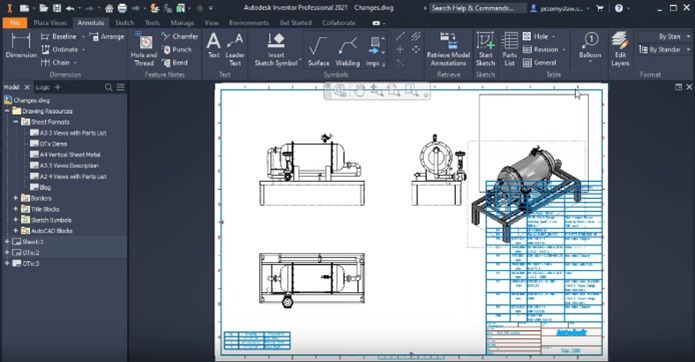Image resolution: width=695 pixels, height=362 pixels.
Task: Click the Search Help & Commands field
Action: coord(478,8)
